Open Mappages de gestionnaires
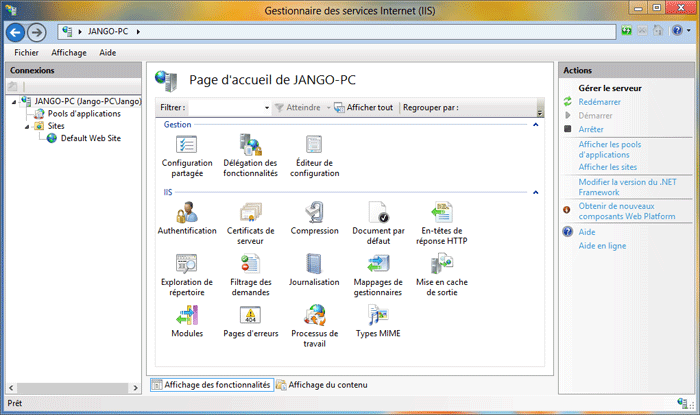 coord(378,274)
